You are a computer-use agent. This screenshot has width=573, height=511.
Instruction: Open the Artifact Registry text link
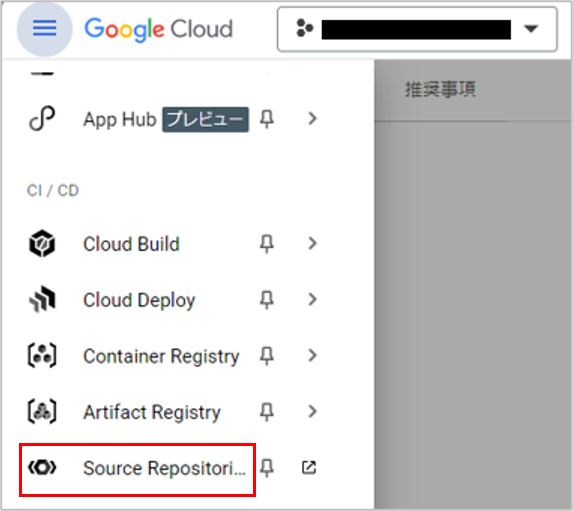pos(152,413)
